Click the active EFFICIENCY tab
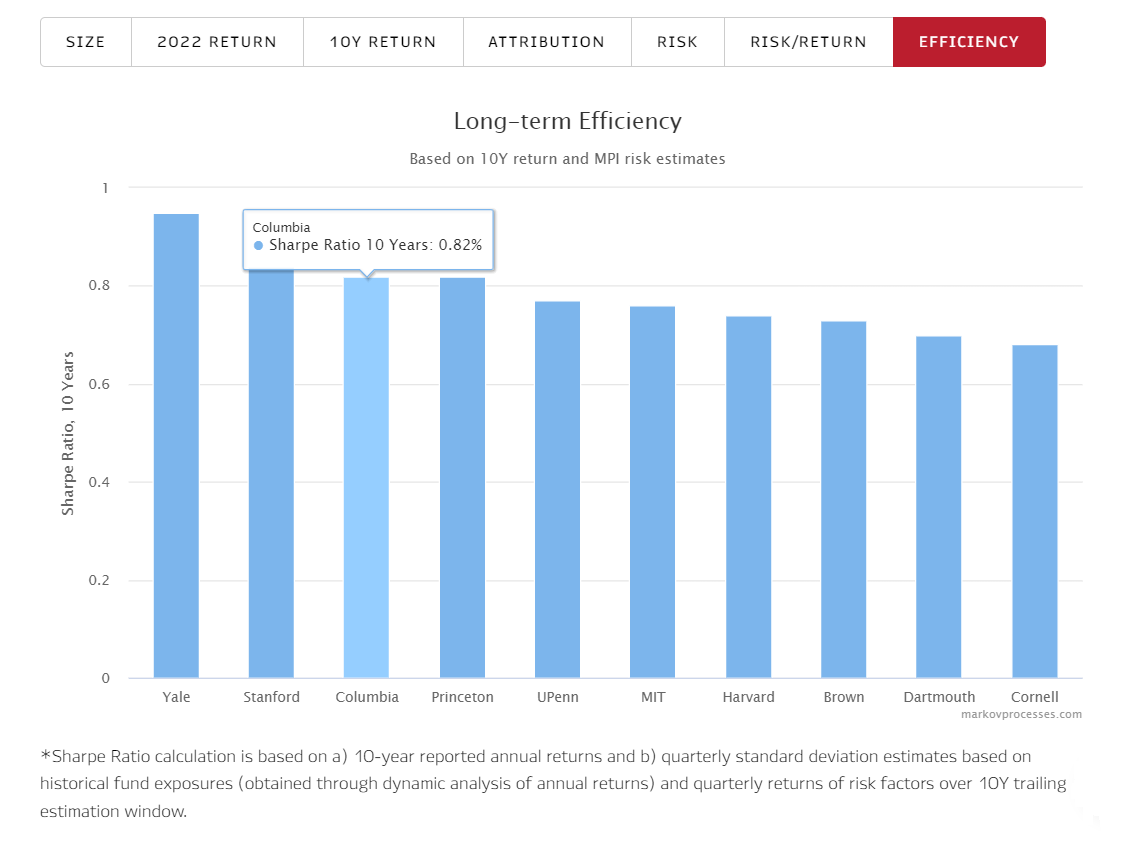Screen dimensions: 1123x853 point(969,42)
